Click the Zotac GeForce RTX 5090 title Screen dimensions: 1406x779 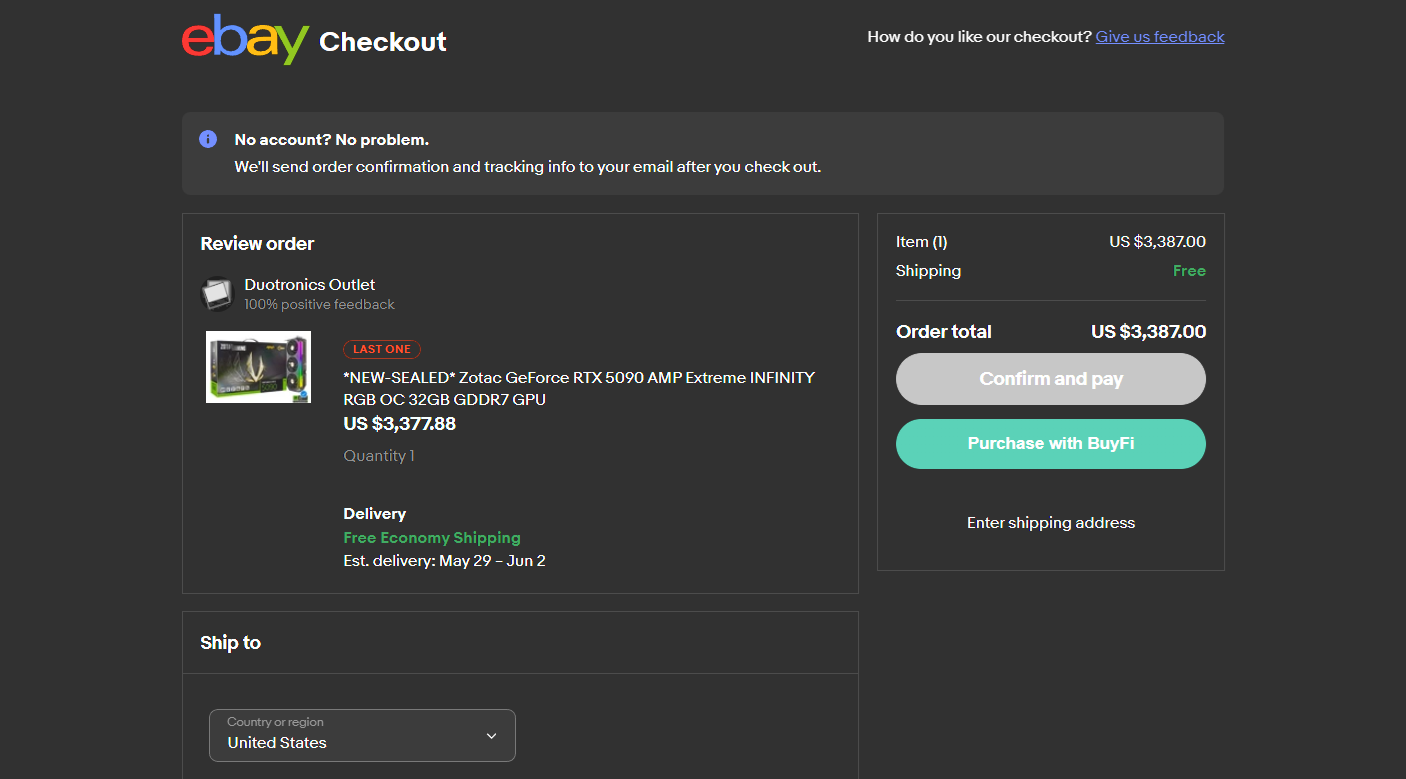[x=579, y=389]
